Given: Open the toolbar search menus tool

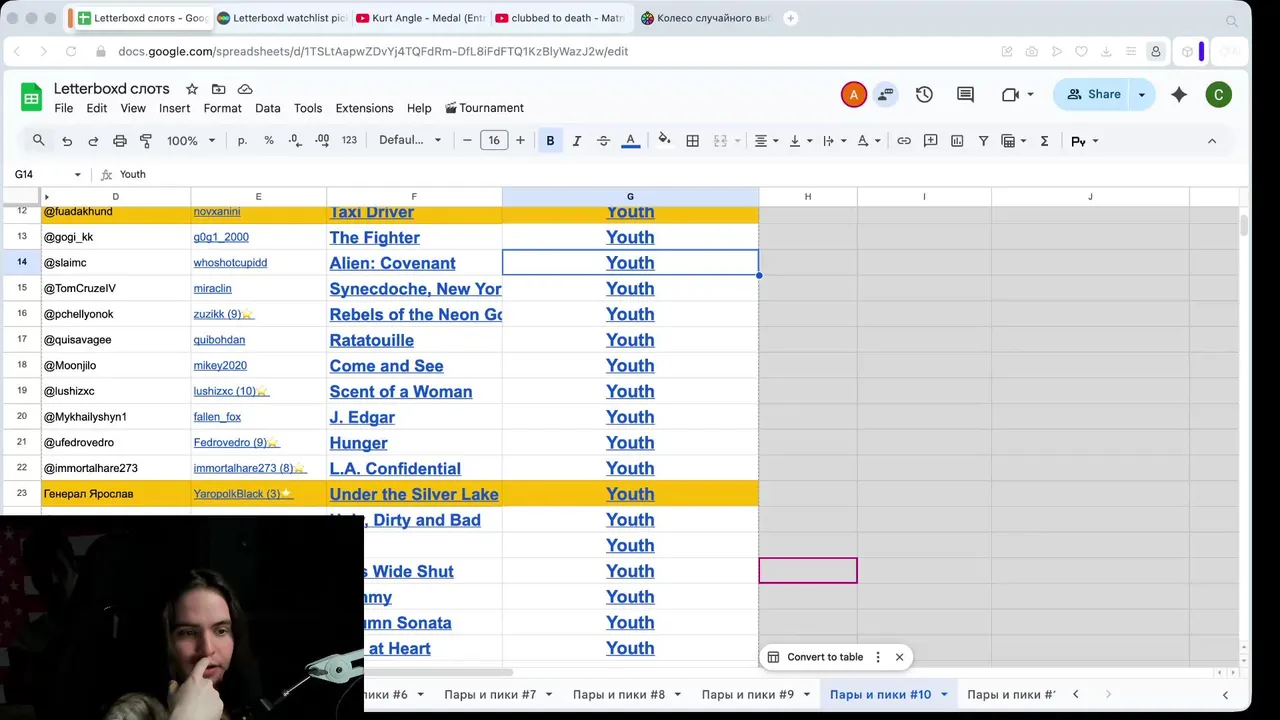Looking at the screenshot, I should 38,141.
